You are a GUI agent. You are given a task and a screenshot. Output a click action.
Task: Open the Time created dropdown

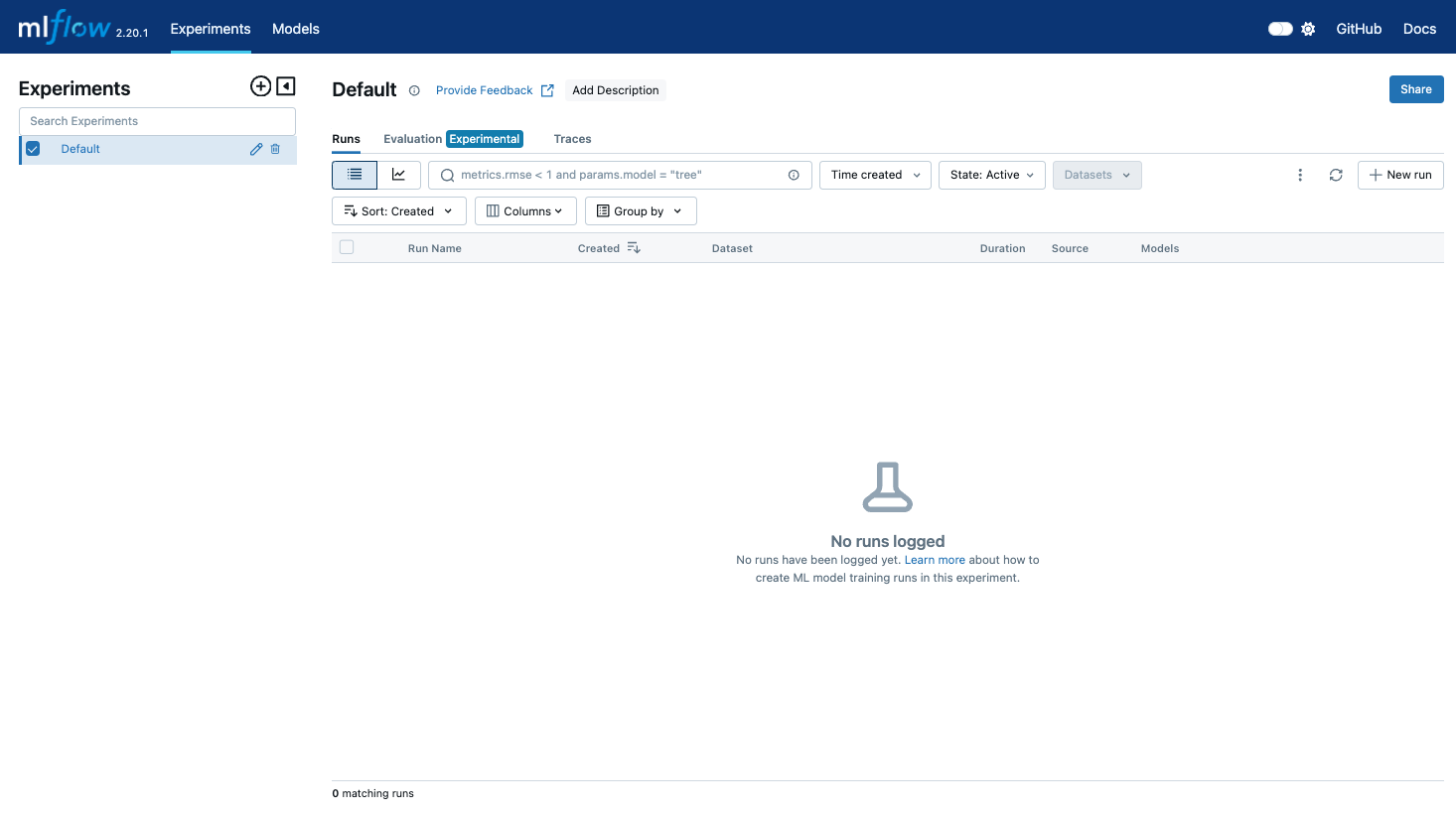pyautogui.click(x=876, y=175)
